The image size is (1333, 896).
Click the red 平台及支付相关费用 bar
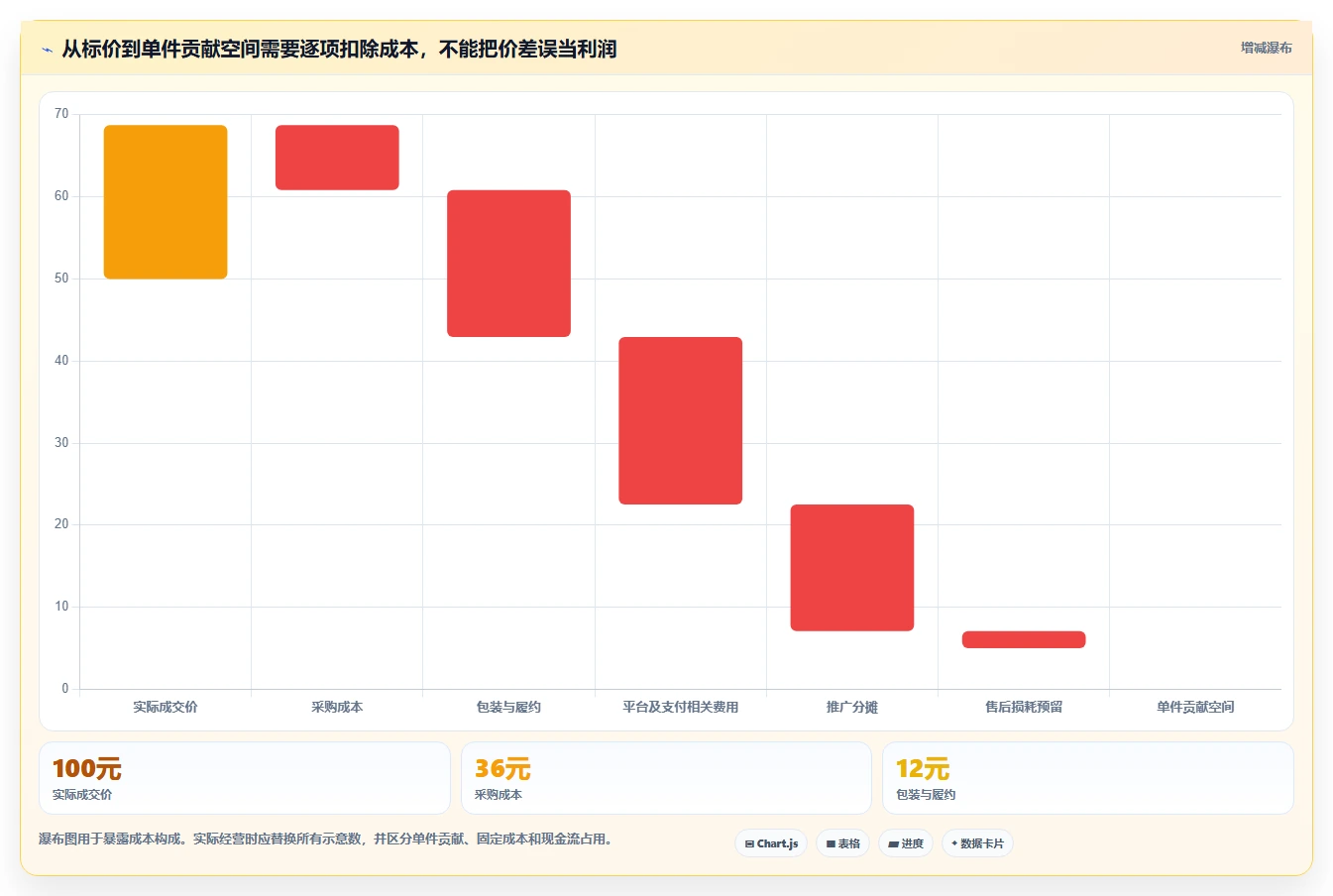pos(680,420)
